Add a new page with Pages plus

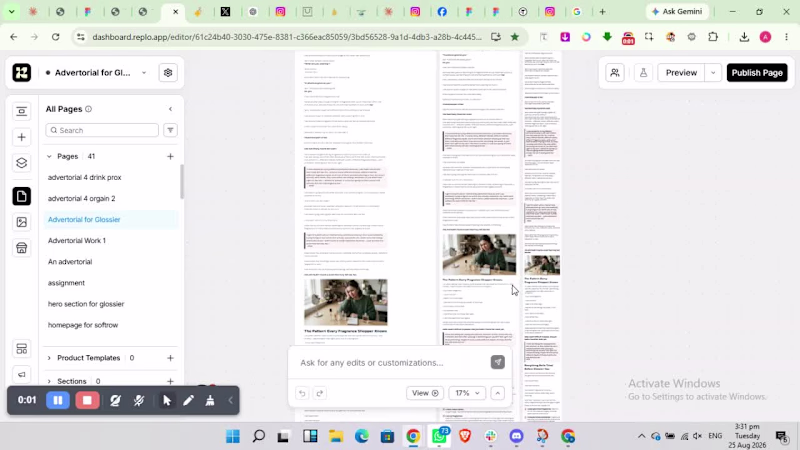pos(170,156)
